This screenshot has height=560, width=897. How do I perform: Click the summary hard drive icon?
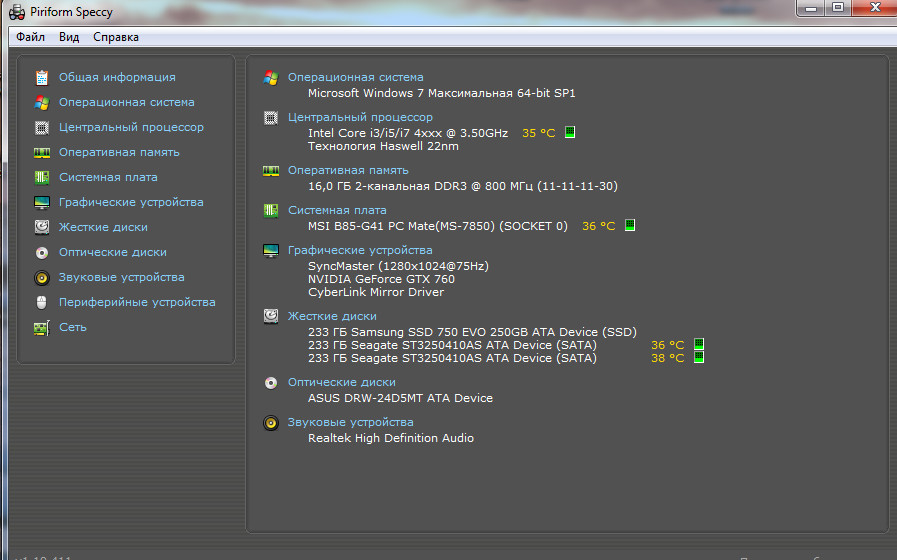pos(271,316)
